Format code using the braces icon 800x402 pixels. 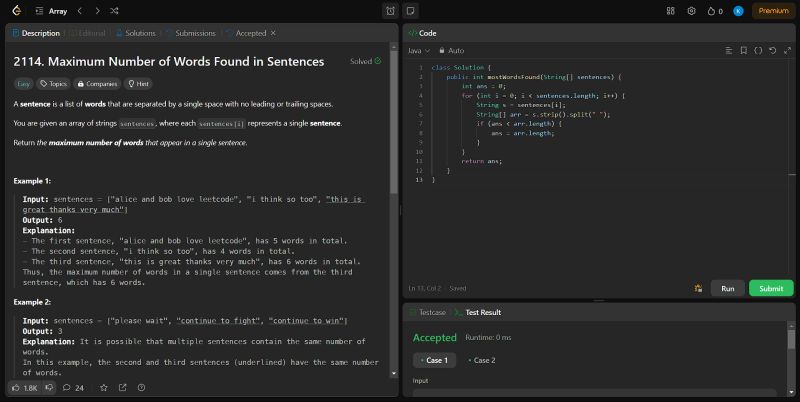click(x=758, y=50)
